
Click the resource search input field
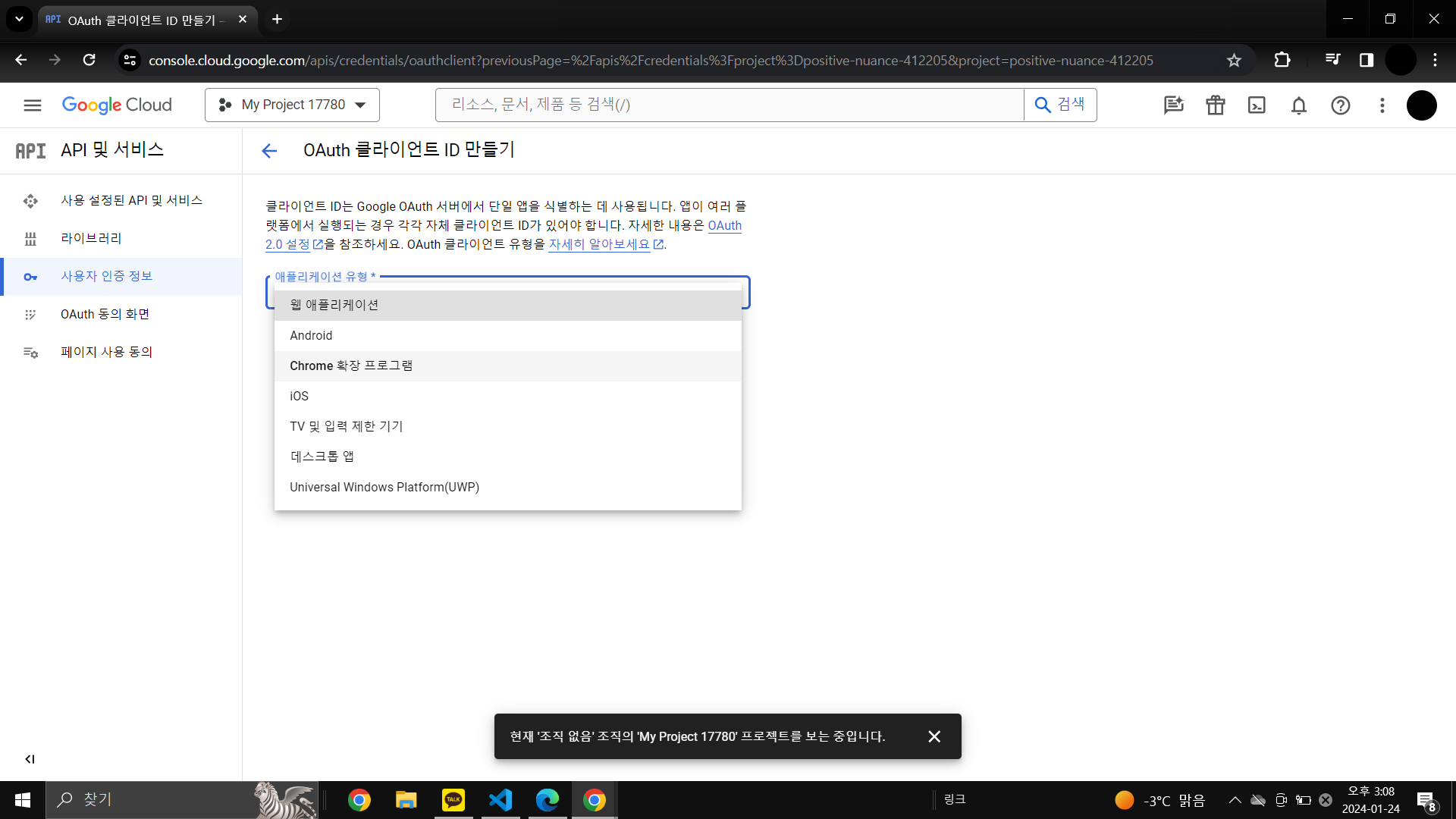coord(728,105)
